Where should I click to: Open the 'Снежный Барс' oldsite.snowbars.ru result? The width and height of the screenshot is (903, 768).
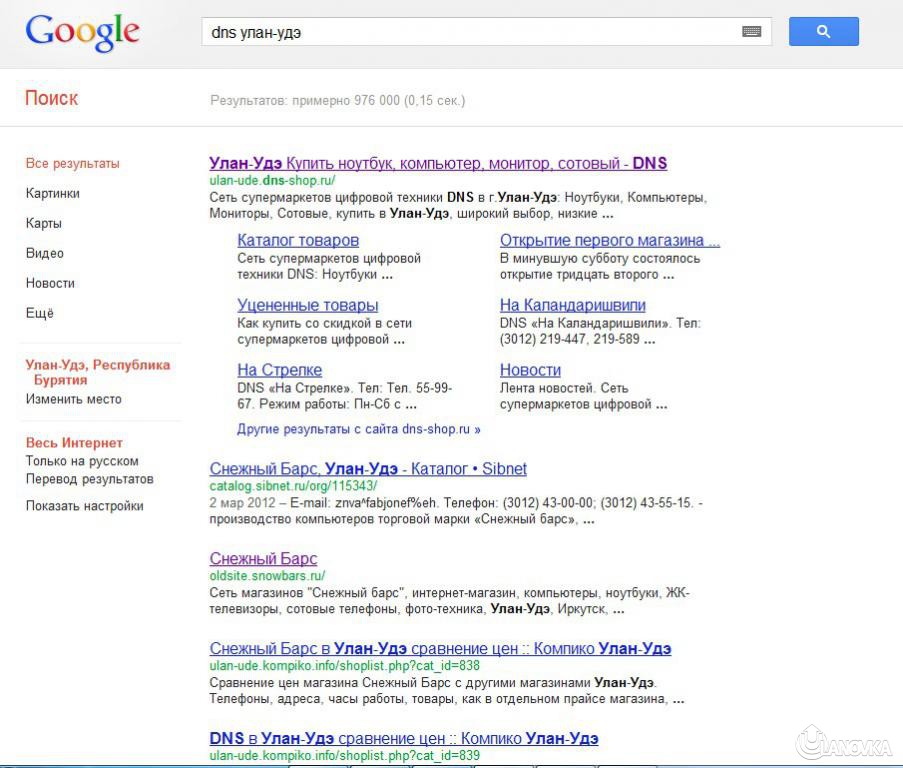263,558
